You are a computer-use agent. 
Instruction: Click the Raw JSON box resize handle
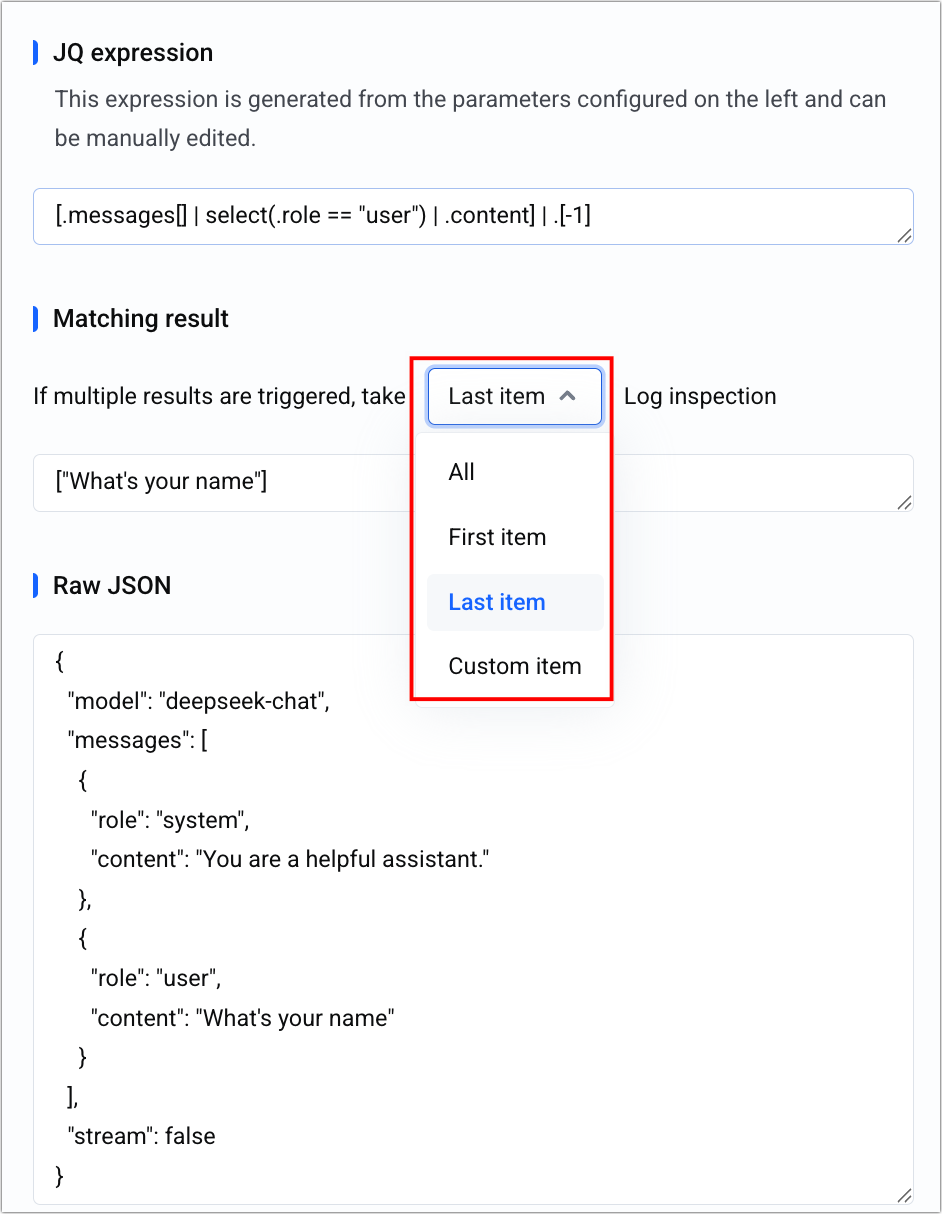tap(904, 1195)
